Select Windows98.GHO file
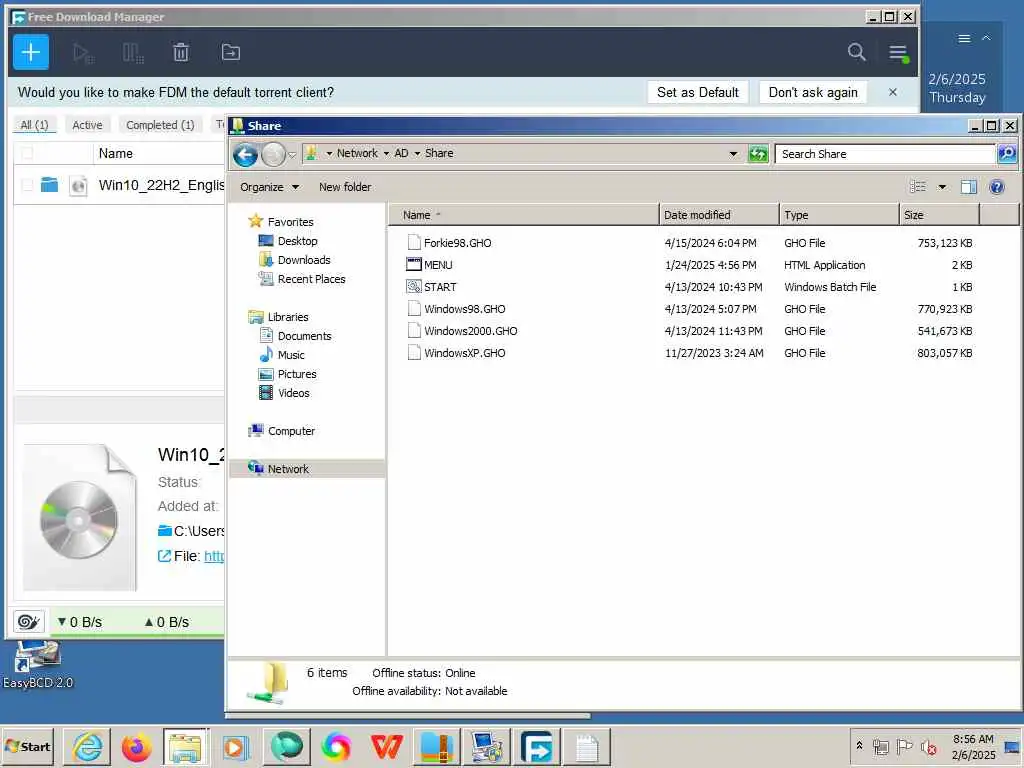The image size is (1024, 768). coord(464,309)
